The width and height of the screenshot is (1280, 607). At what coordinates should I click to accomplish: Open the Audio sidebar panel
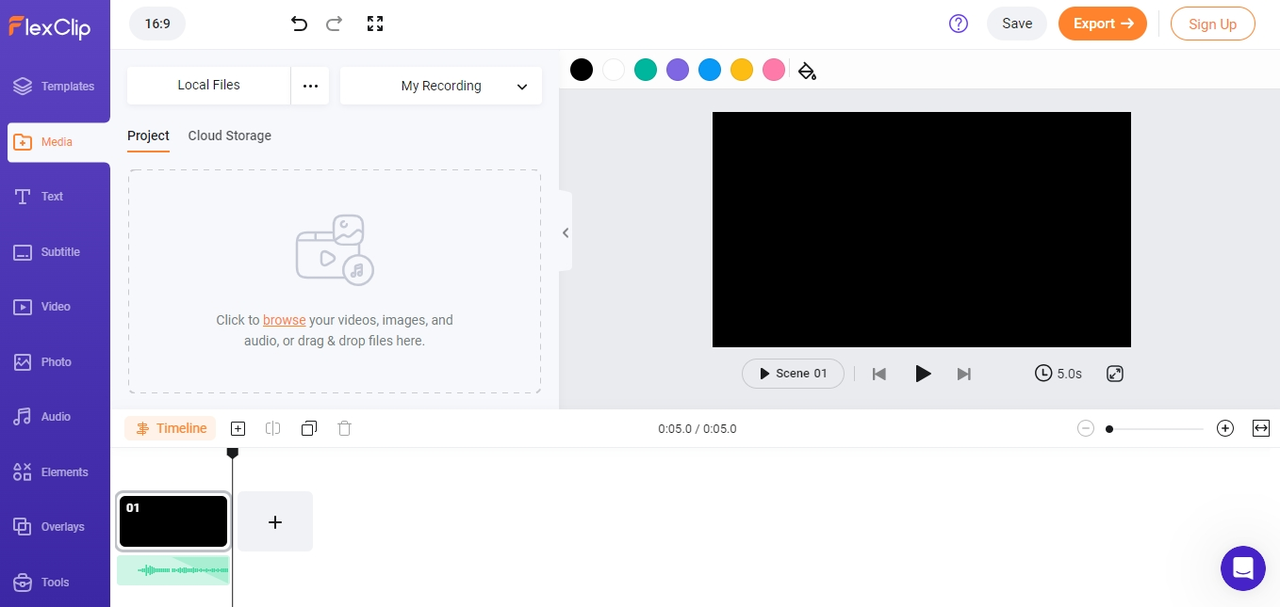click(x=55, y=417)
